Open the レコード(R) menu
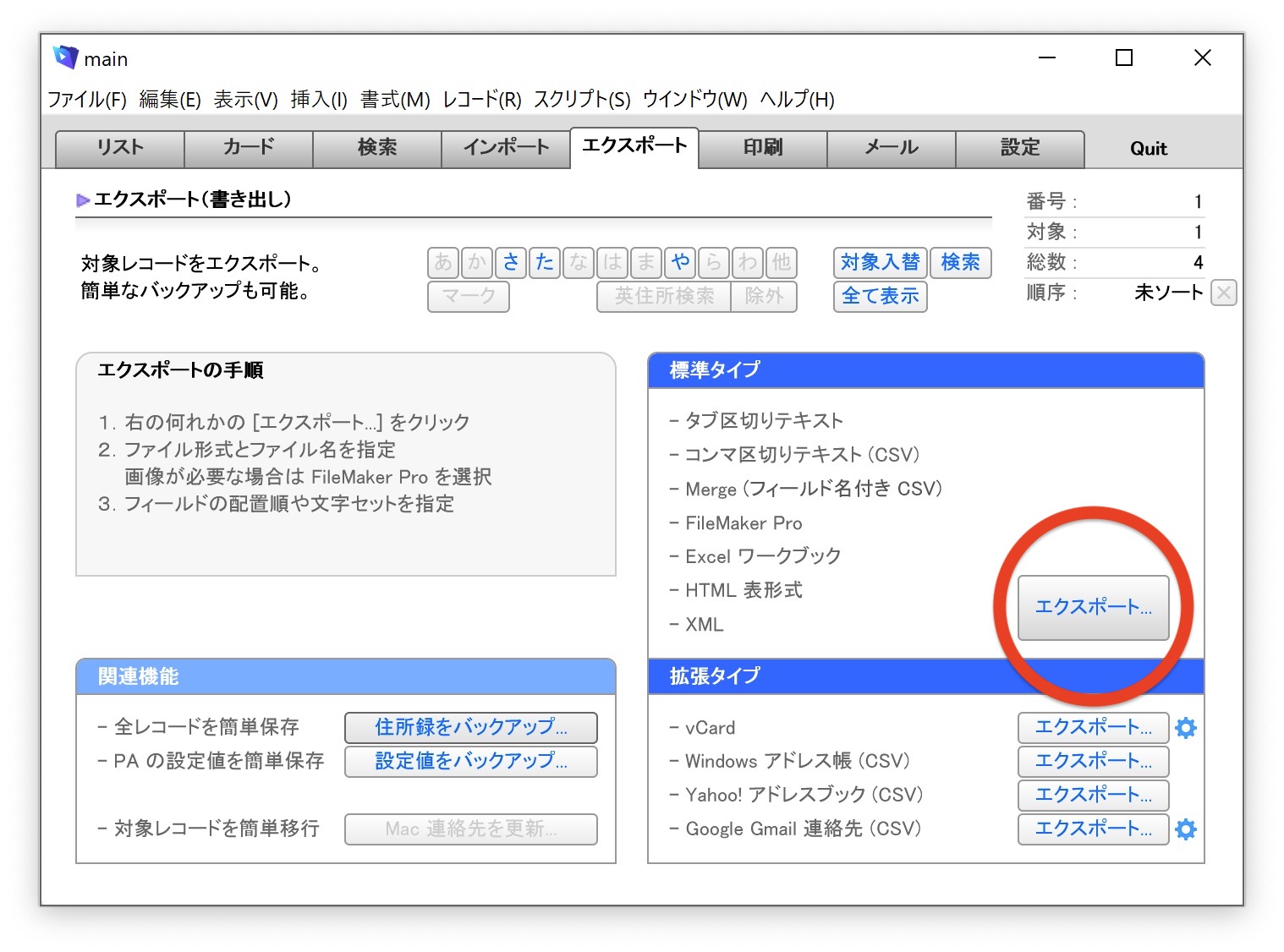This screenshot has width=1284, height=952. click(x=481, y=100)
